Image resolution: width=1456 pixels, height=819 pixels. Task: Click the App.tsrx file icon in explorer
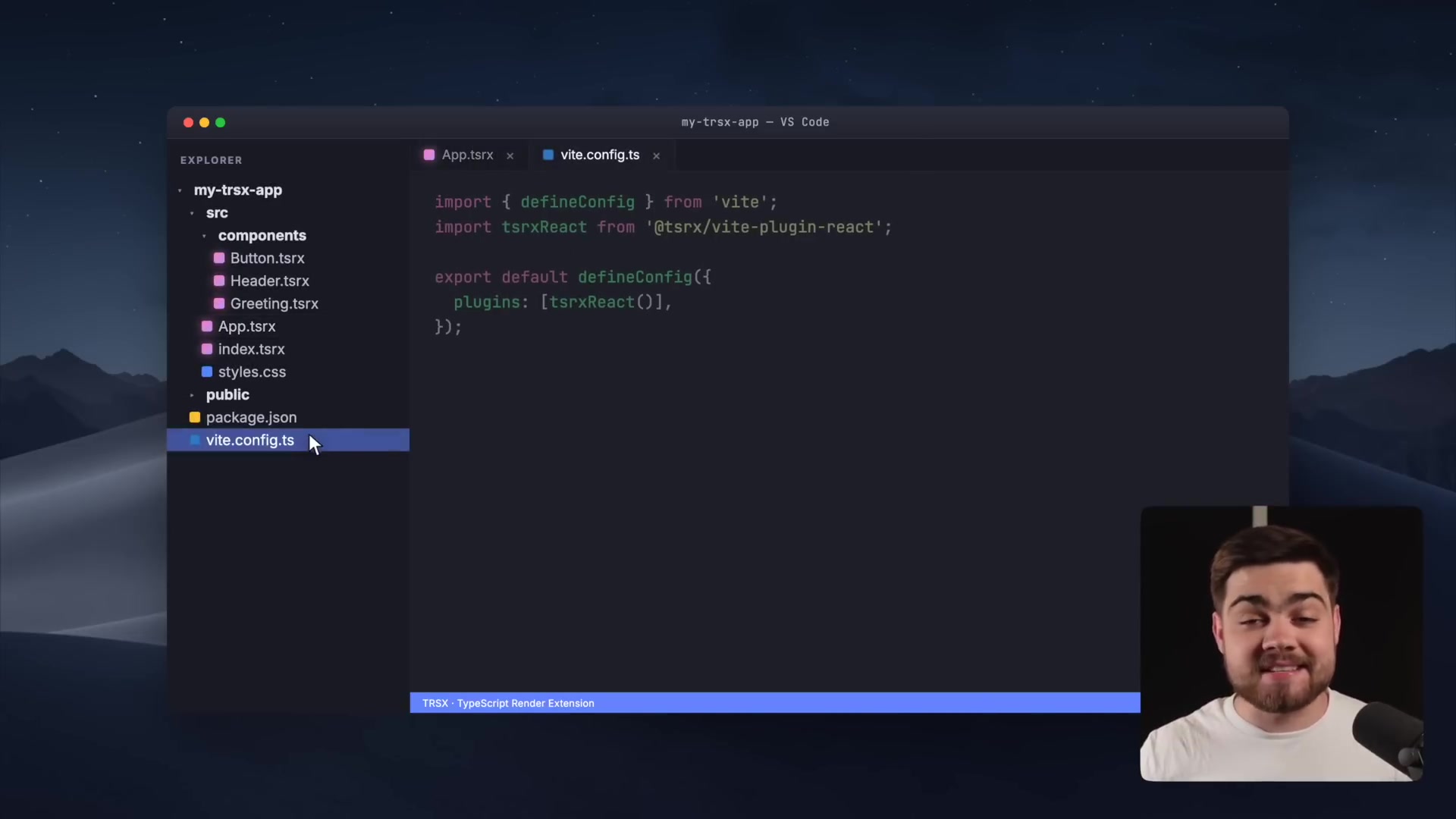[x=207, y=326]
